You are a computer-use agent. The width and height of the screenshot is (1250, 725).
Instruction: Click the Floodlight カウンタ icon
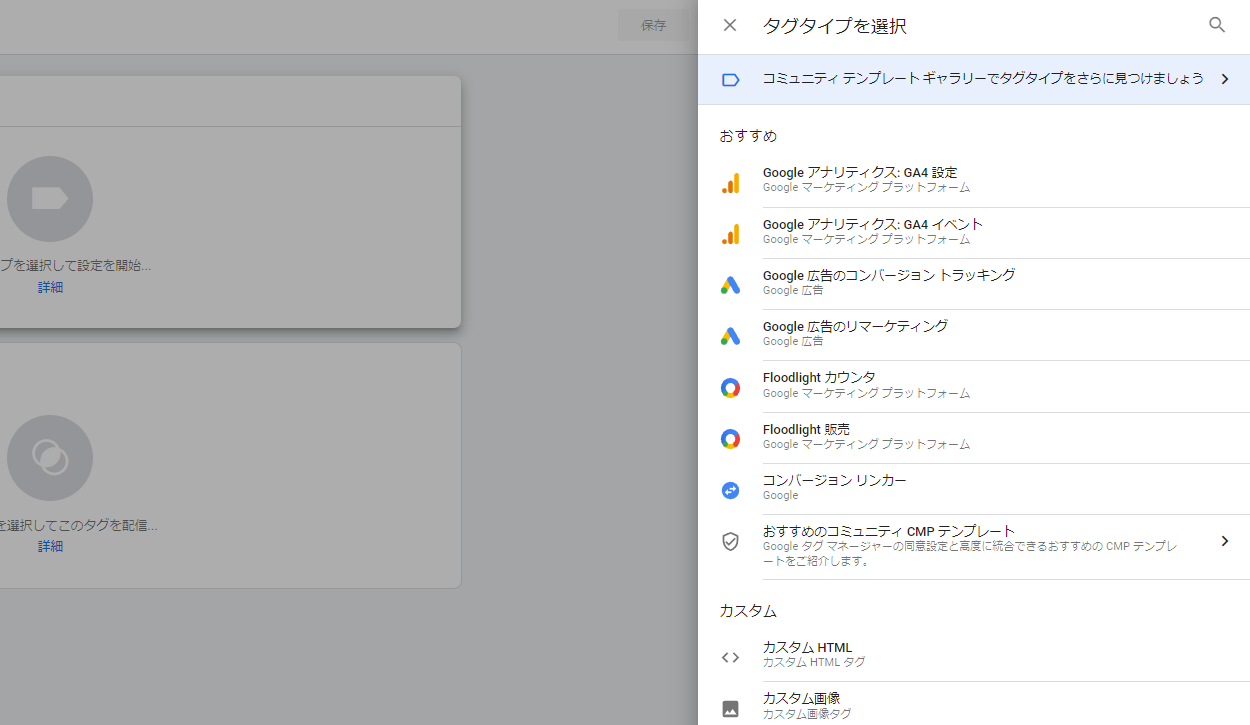(730, 388)
